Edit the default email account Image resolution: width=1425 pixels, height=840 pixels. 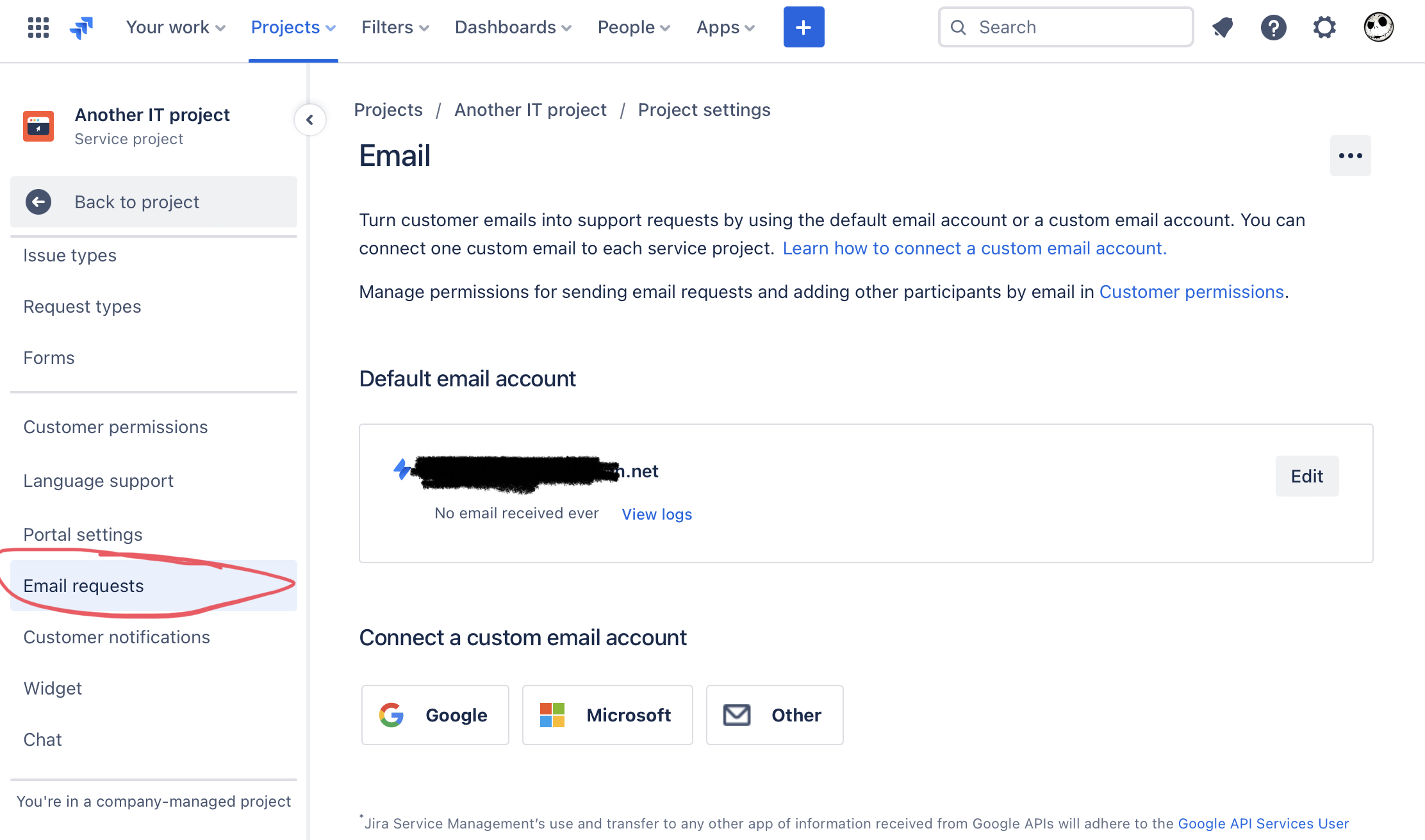coord(1307,476)
